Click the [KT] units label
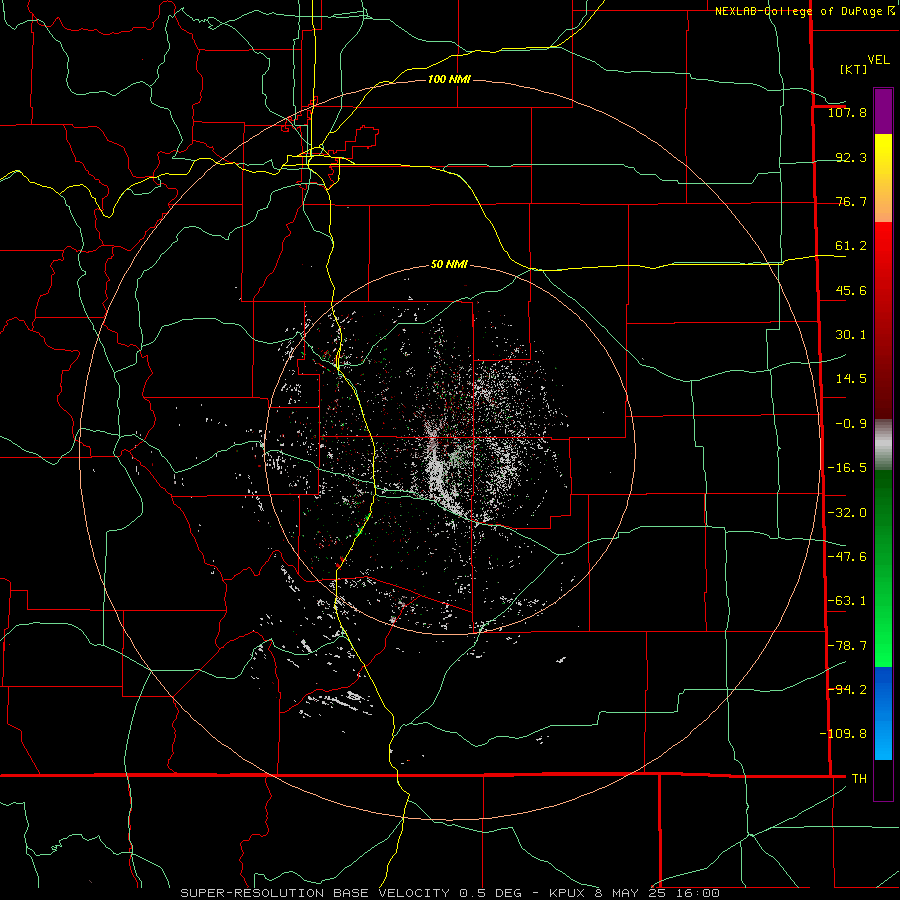This screenshot has width=900, height=900. tap(853, 69)
